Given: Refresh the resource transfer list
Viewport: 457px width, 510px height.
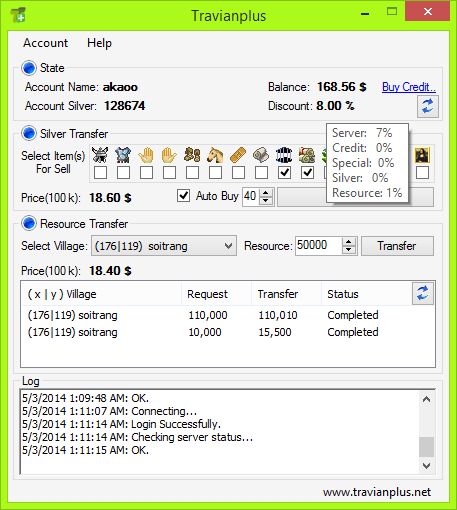Looking at the screenshot, I should click(423, 294).
